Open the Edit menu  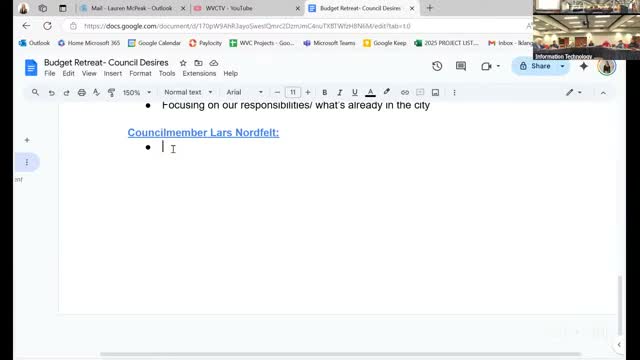click(x=68, y=73)
